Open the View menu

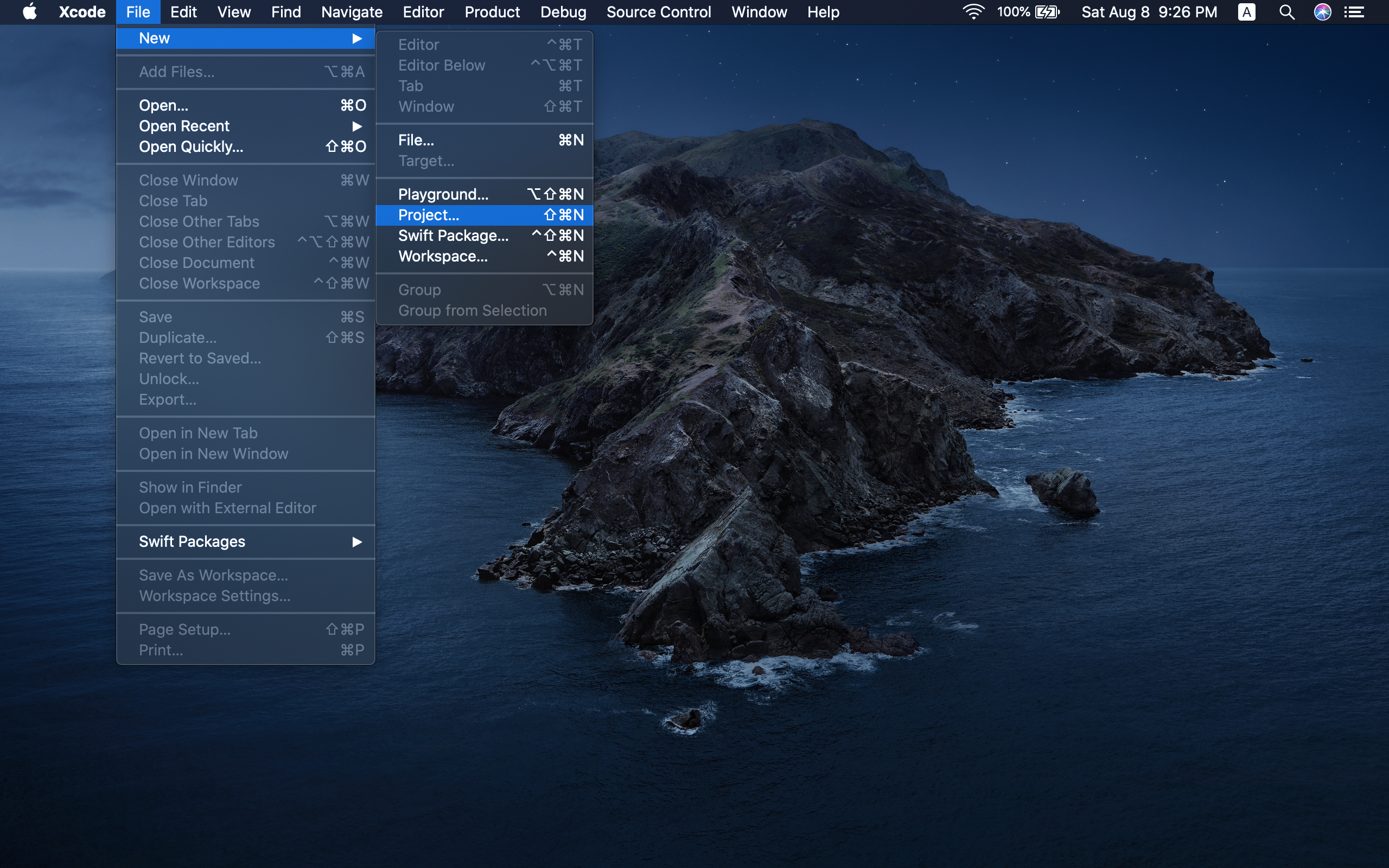click(x=234, y=11)
